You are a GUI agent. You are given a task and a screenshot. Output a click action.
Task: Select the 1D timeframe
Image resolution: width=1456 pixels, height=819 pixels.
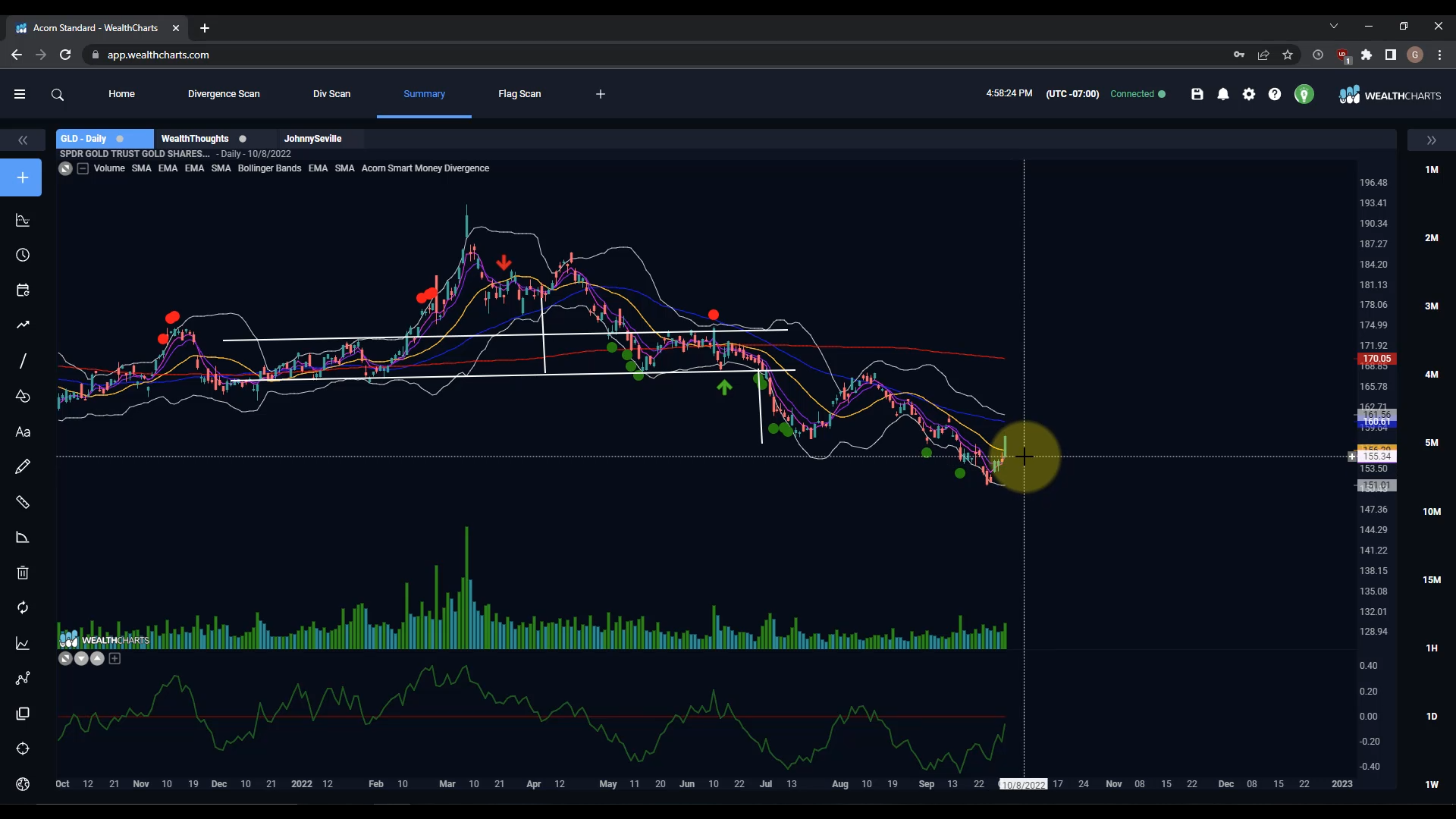coord(1432,717)
